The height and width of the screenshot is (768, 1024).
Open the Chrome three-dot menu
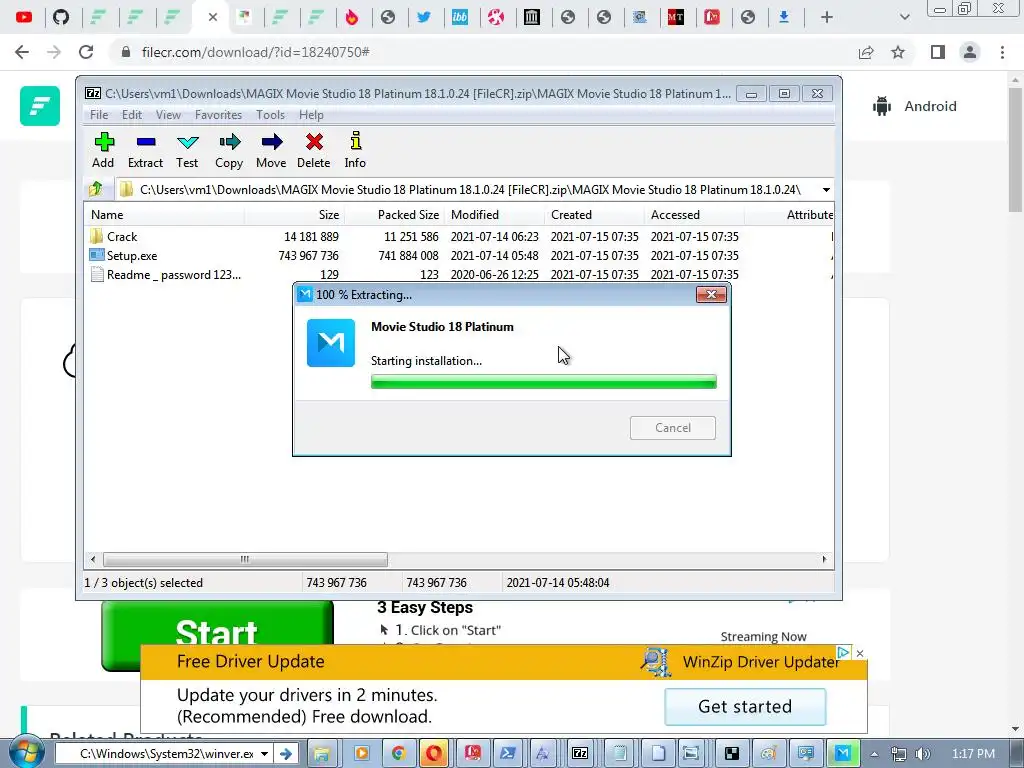(x=1002, y=52)
